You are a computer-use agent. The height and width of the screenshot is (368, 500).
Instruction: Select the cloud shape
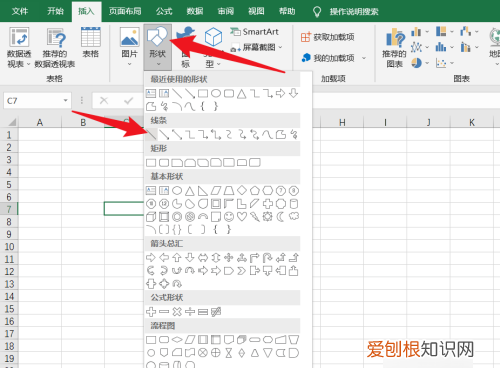(294, 217)
